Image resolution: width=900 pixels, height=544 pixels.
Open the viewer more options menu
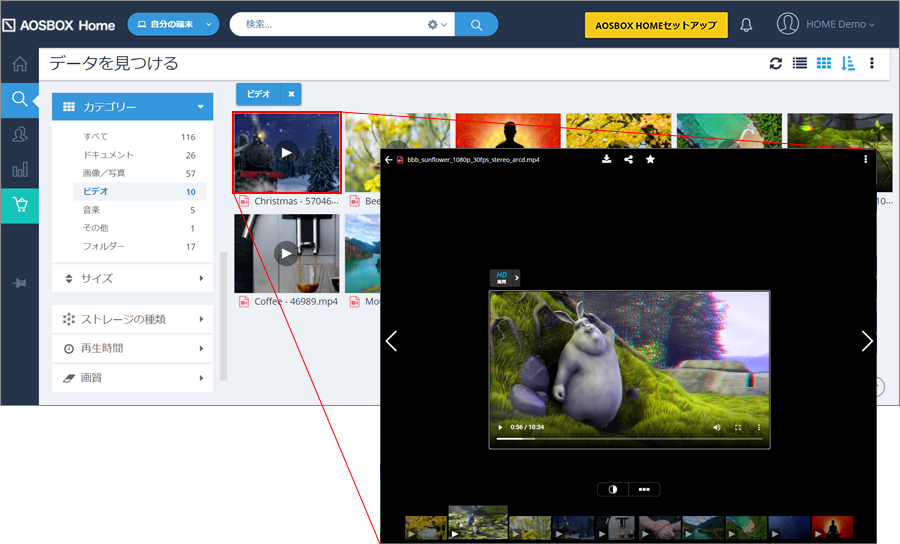[x=866, y=160]
